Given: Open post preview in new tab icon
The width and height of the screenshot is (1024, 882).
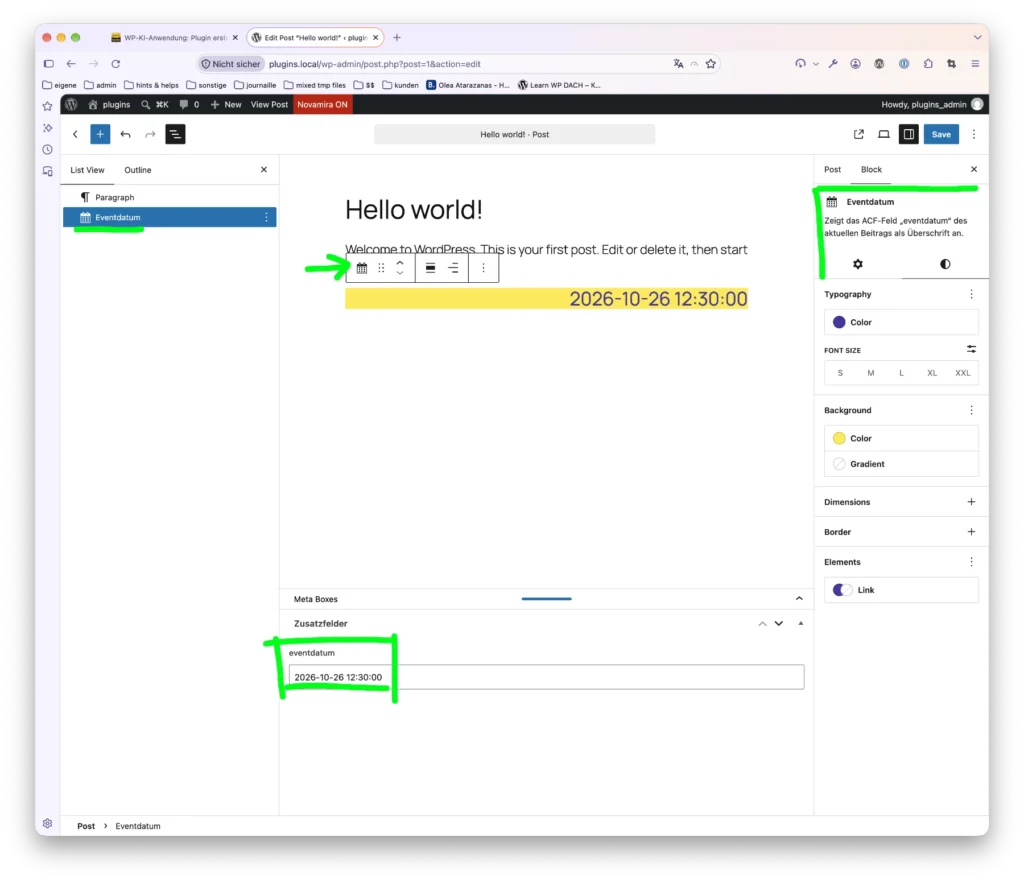Looking at the screenshot, I should 859,134.
